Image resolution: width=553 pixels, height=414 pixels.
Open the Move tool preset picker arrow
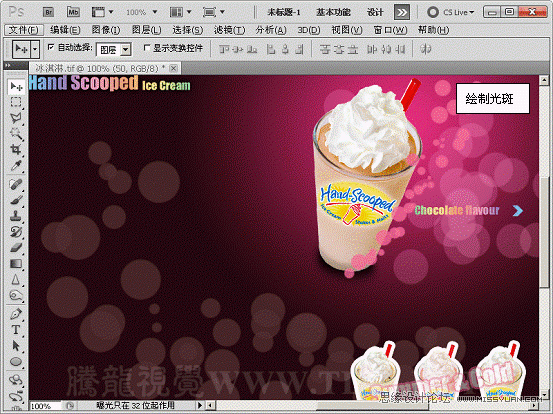[35, 49]
